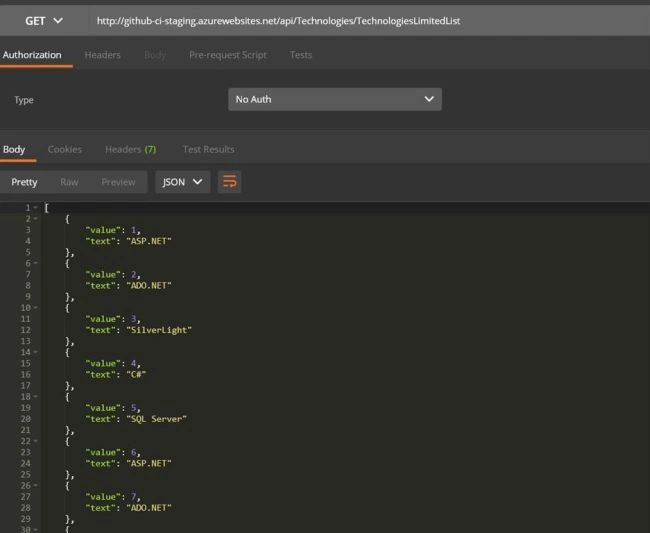
Task: Collapse the object starting at line 22
Action: [36, 441]
